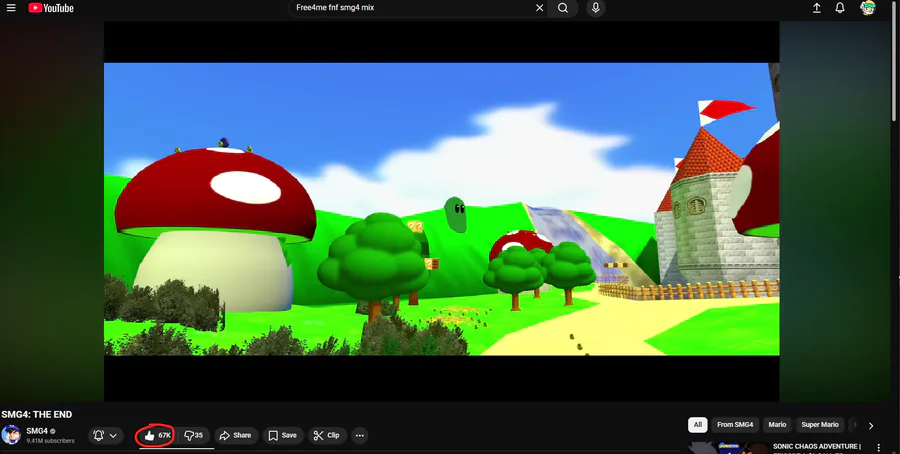Open the SMG4 channel avatar
Viewport: 900px width, 454px height.
pyautogui.click(x=11, y=435)
